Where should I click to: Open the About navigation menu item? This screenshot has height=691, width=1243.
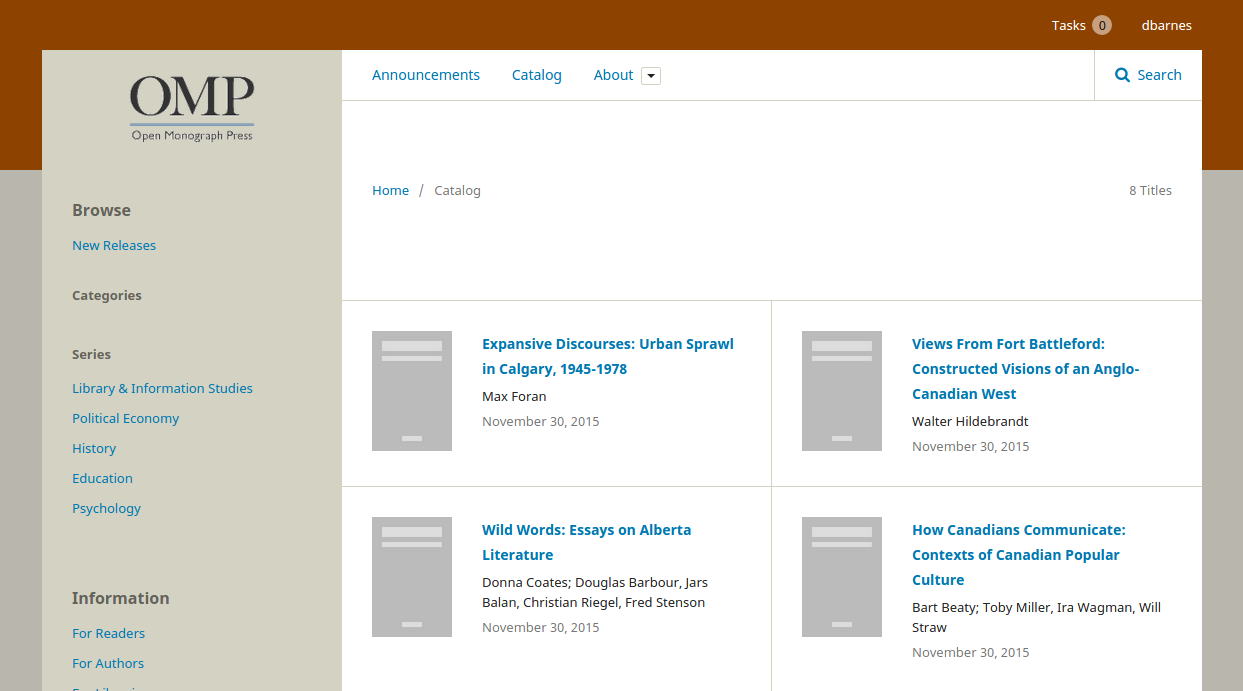613,75
